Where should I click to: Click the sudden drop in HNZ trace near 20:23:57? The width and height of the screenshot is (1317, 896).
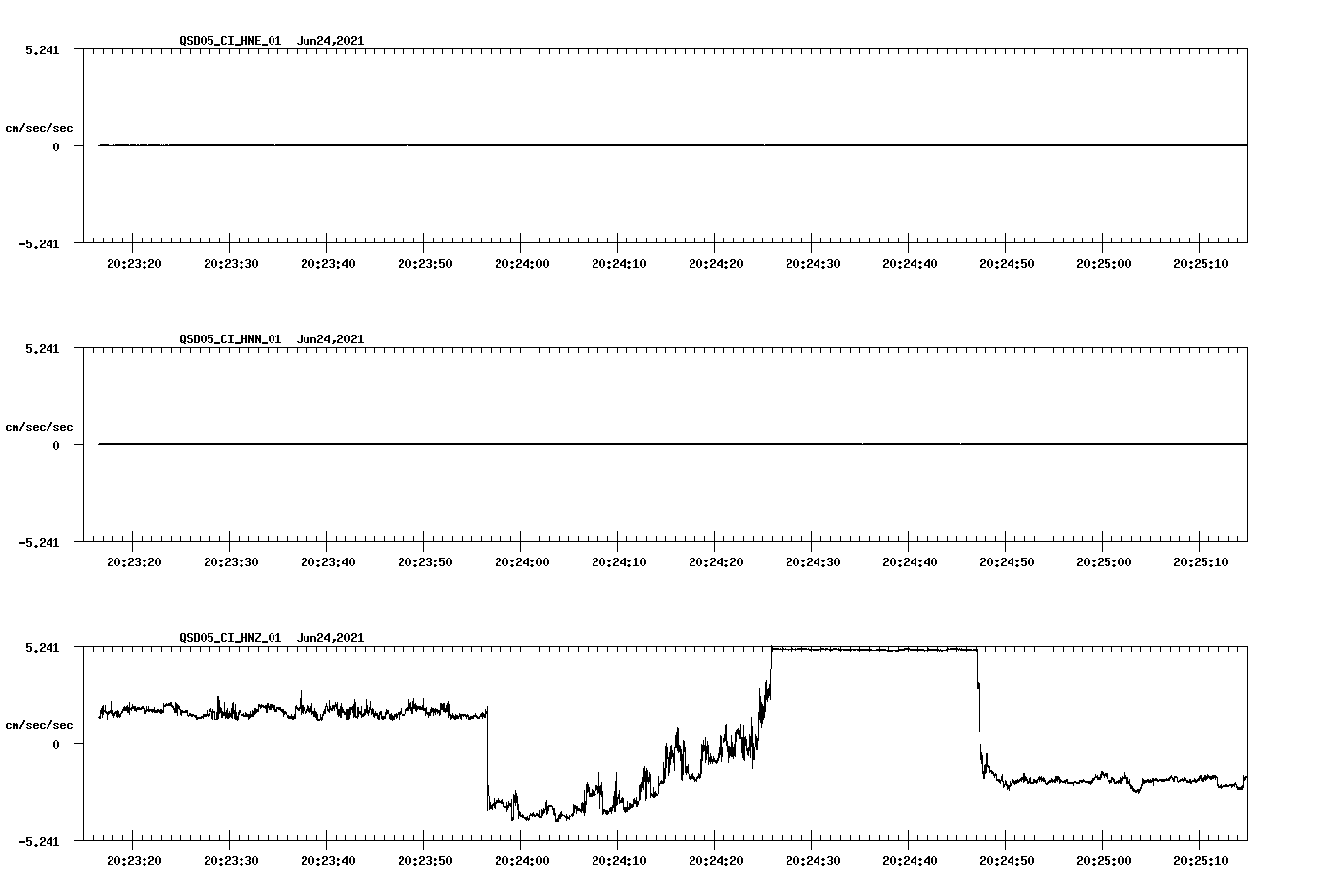point(487,758)
